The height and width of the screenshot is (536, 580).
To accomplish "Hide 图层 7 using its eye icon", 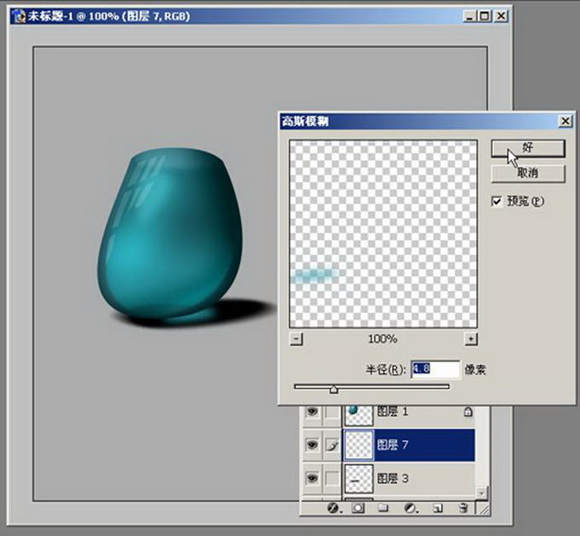I will click(x=312, y=445).
